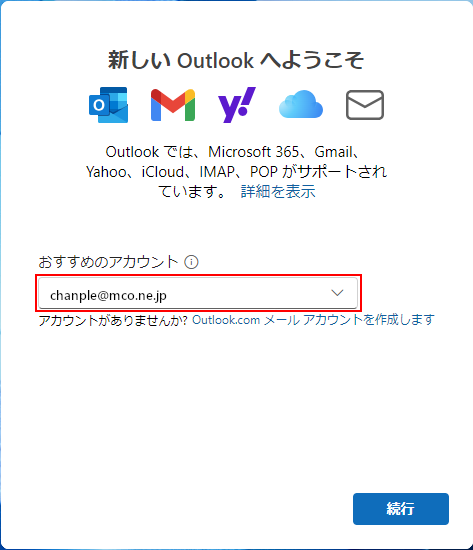Click the word Yahoo in description text
The width and height of the screenshot is (473, 550).
coord(106,172)
